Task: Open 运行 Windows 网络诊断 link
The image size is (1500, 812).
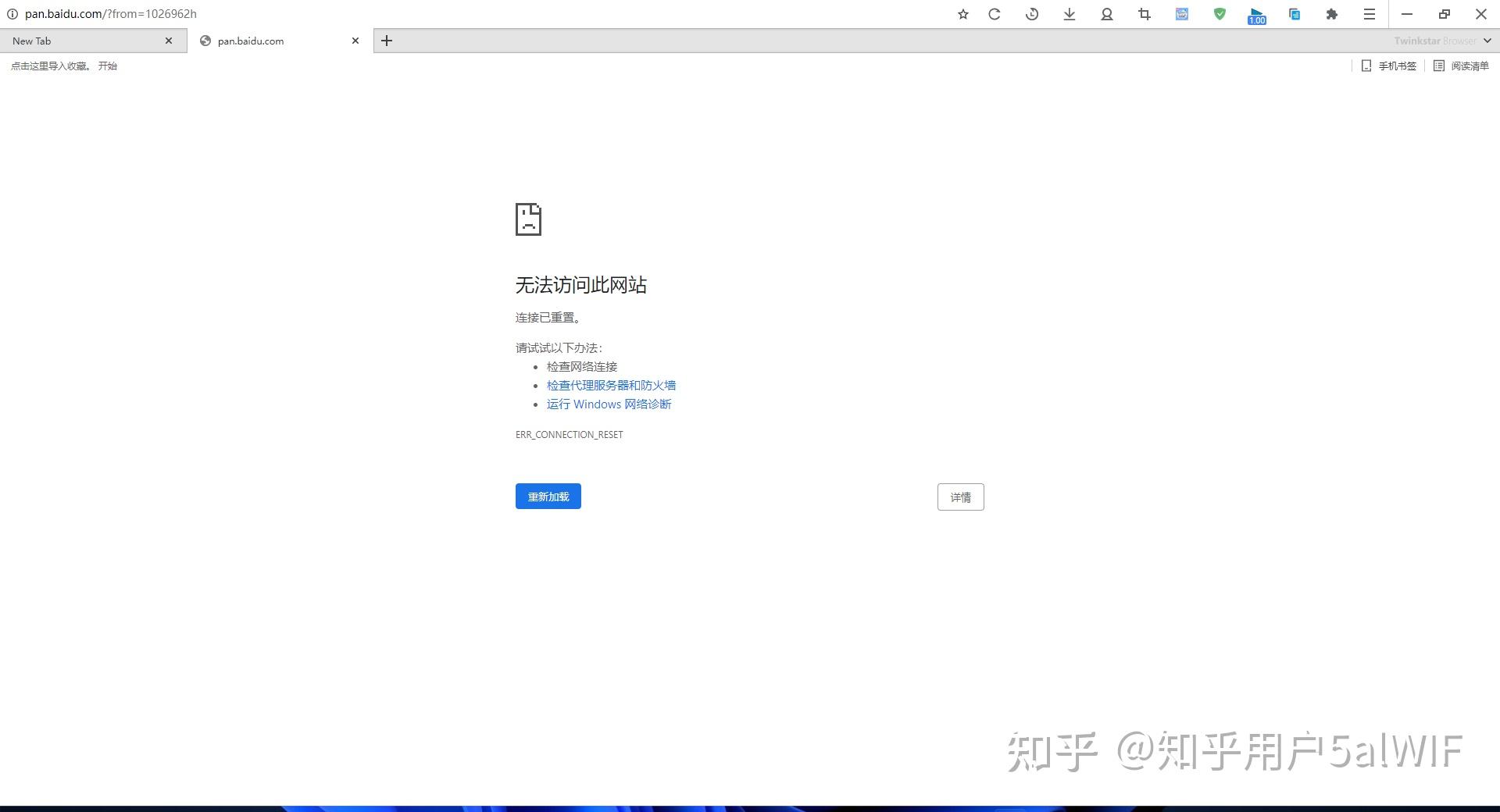Action: point(609,404)
